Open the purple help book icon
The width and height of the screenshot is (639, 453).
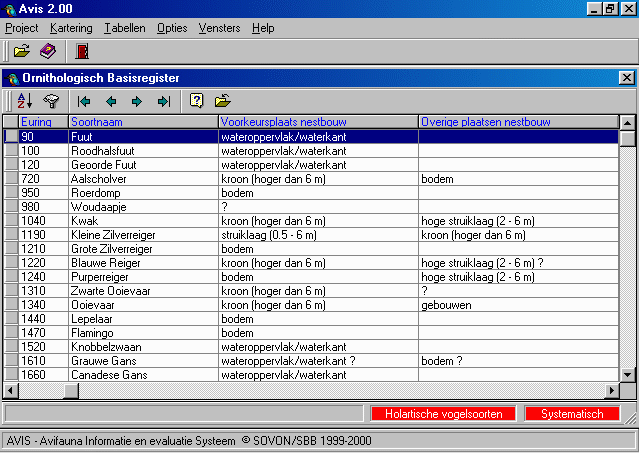pos(48,51)
